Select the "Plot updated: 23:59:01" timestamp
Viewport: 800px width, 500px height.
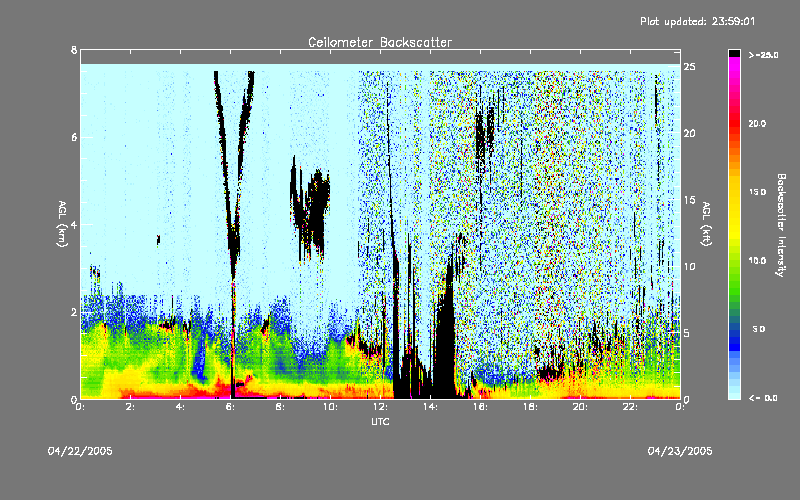point(697,21)
